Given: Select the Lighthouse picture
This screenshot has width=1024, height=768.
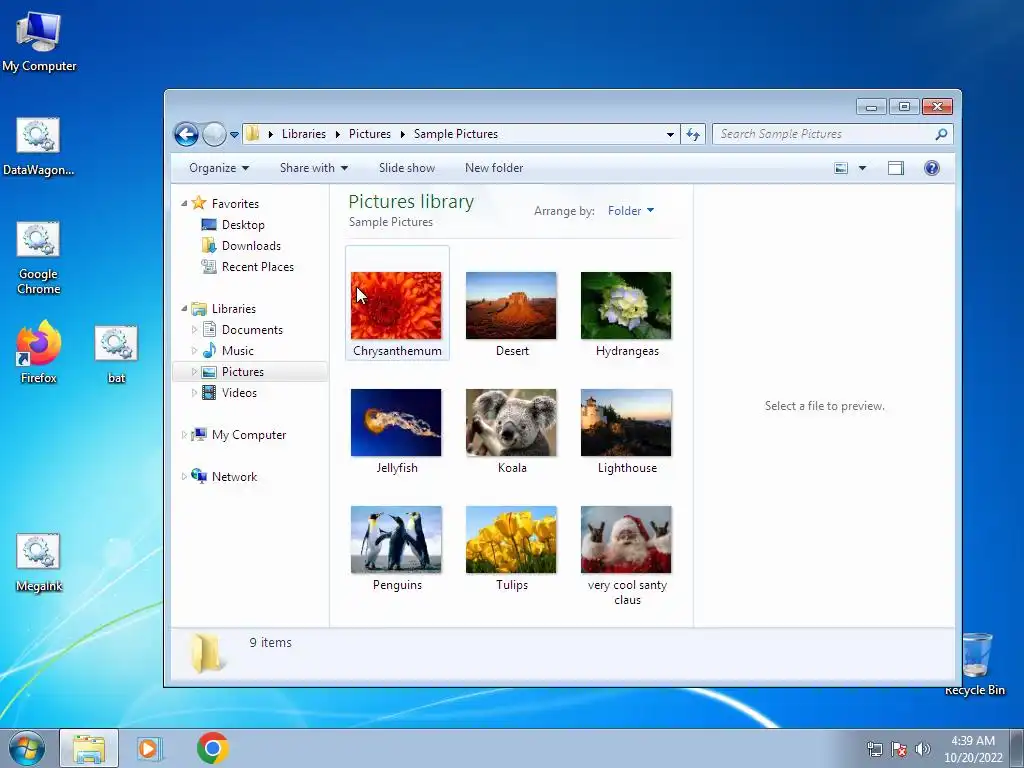Looking at the screenshot, I should click(x=626, y=423).
